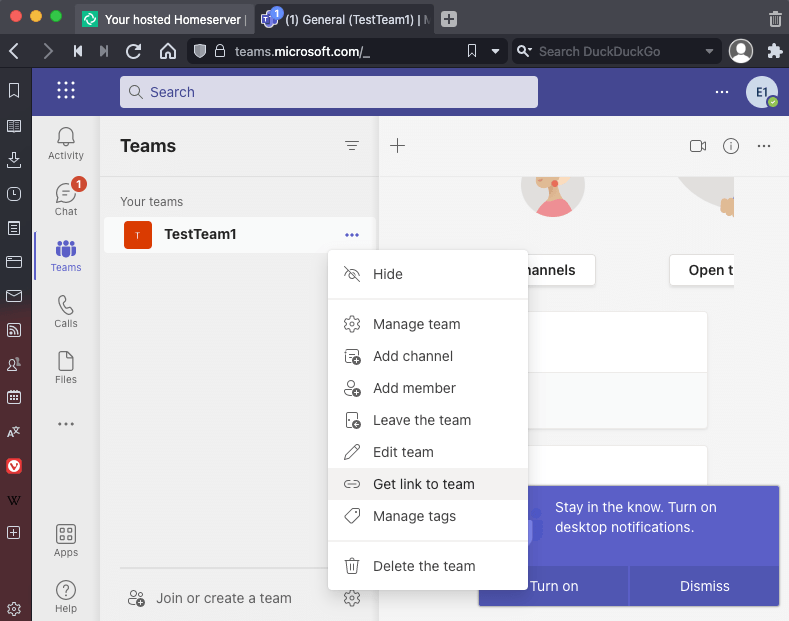This screenshot has height=621, width=789.
Task: Open manage teams gear icon at bottom
Action: pyautogui.click(x=352, y=598)
